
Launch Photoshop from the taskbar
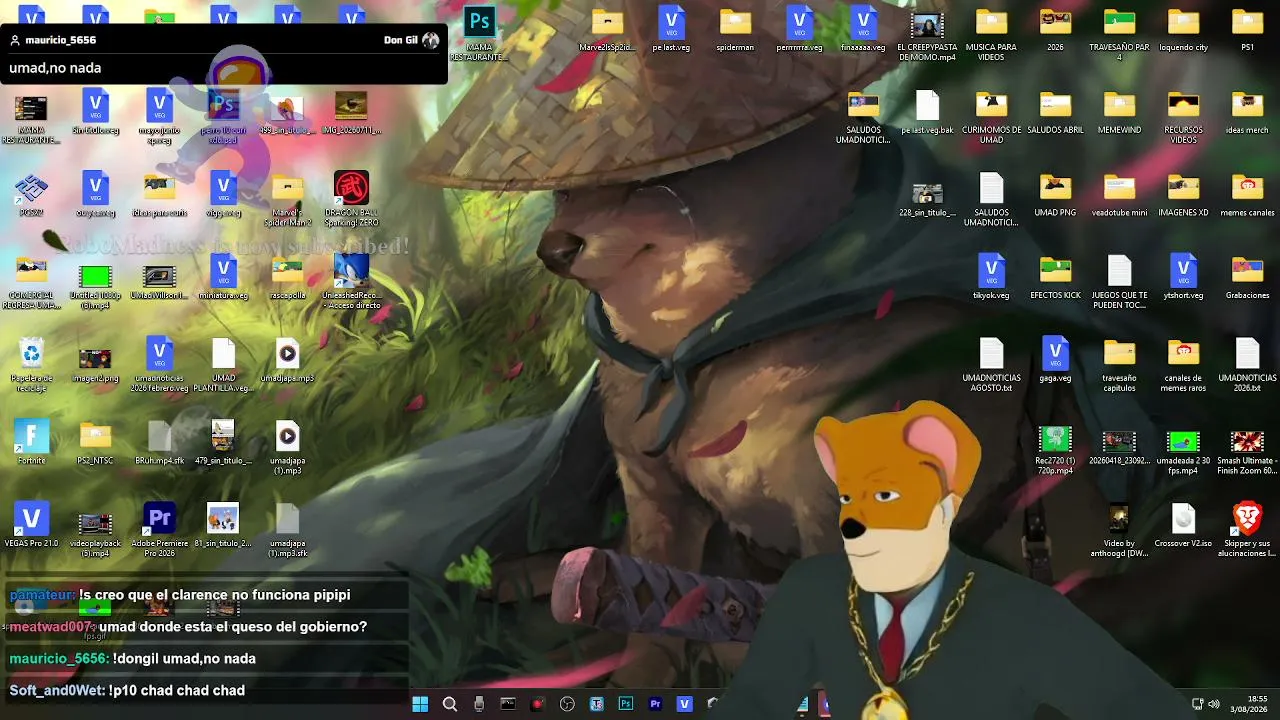[626, 704]
